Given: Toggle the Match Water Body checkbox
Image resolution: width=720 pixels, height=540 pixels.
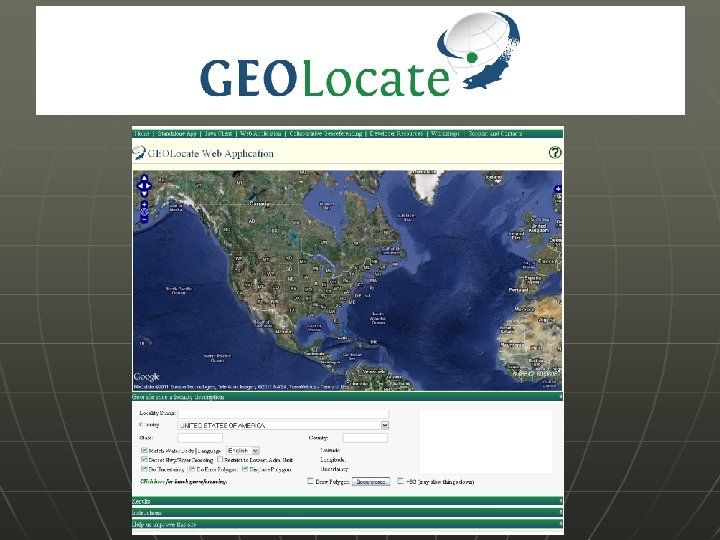Looking at the screenshot, I should (144, 450).
